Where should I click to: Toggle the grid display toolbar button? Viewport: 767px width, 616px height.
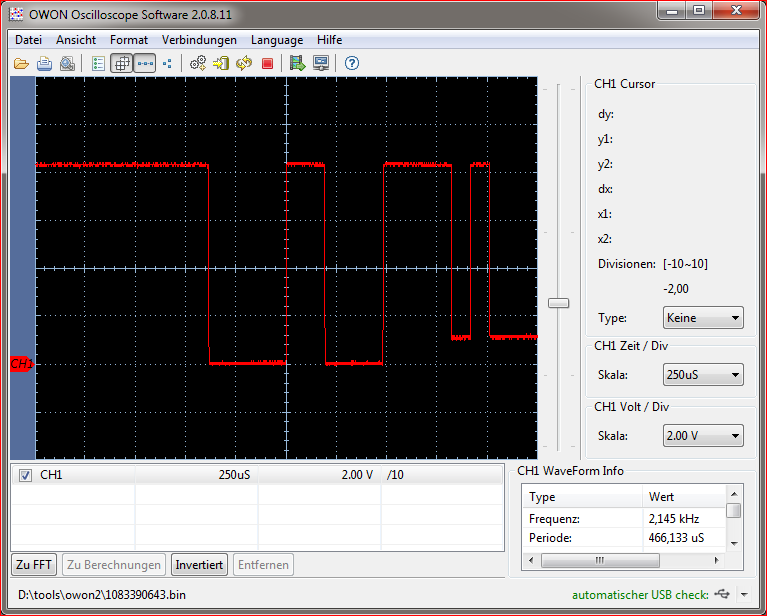(x=121, y=64)
